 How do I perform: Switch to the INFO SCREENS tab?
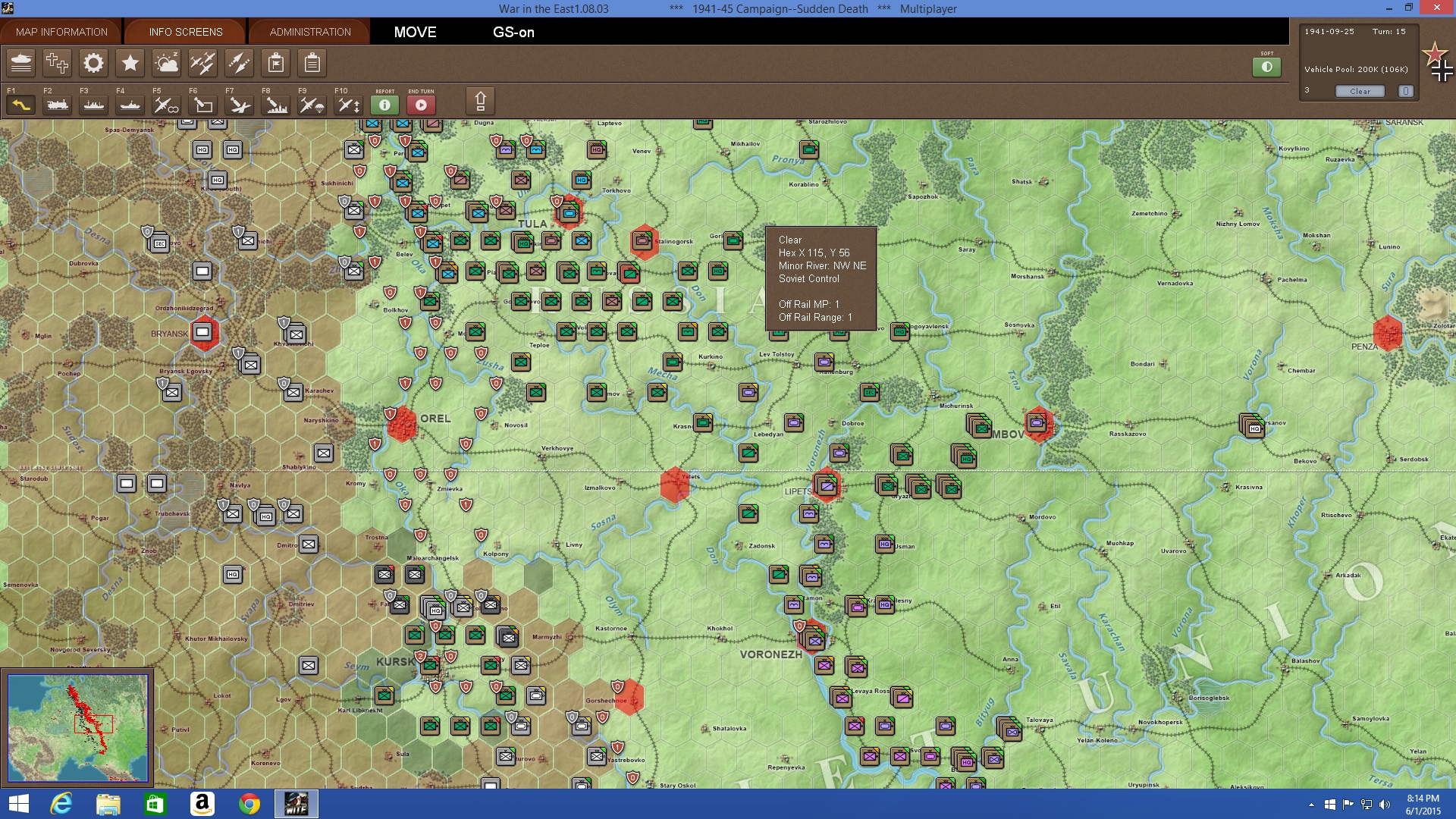[x=186, y=32]
